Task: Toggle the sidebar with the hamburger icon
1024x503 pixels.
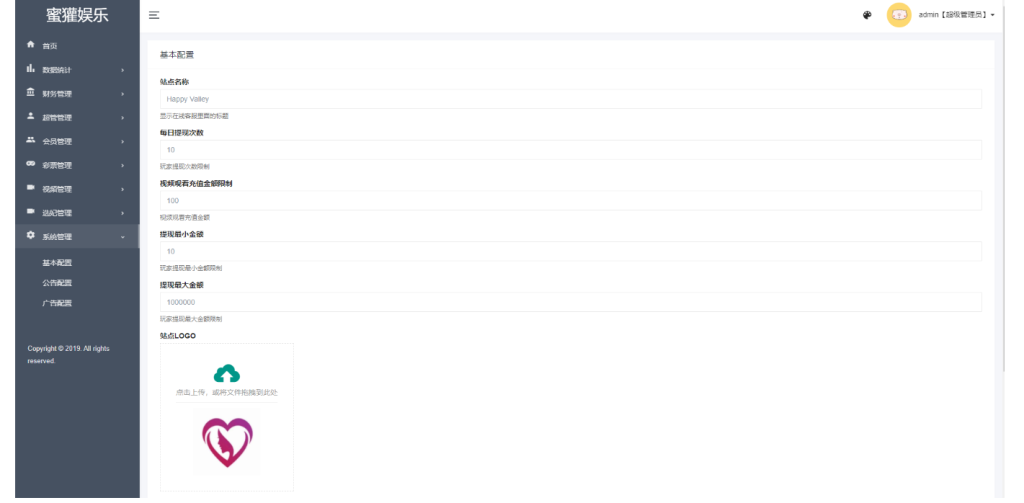Action: (x=154, y=15)
